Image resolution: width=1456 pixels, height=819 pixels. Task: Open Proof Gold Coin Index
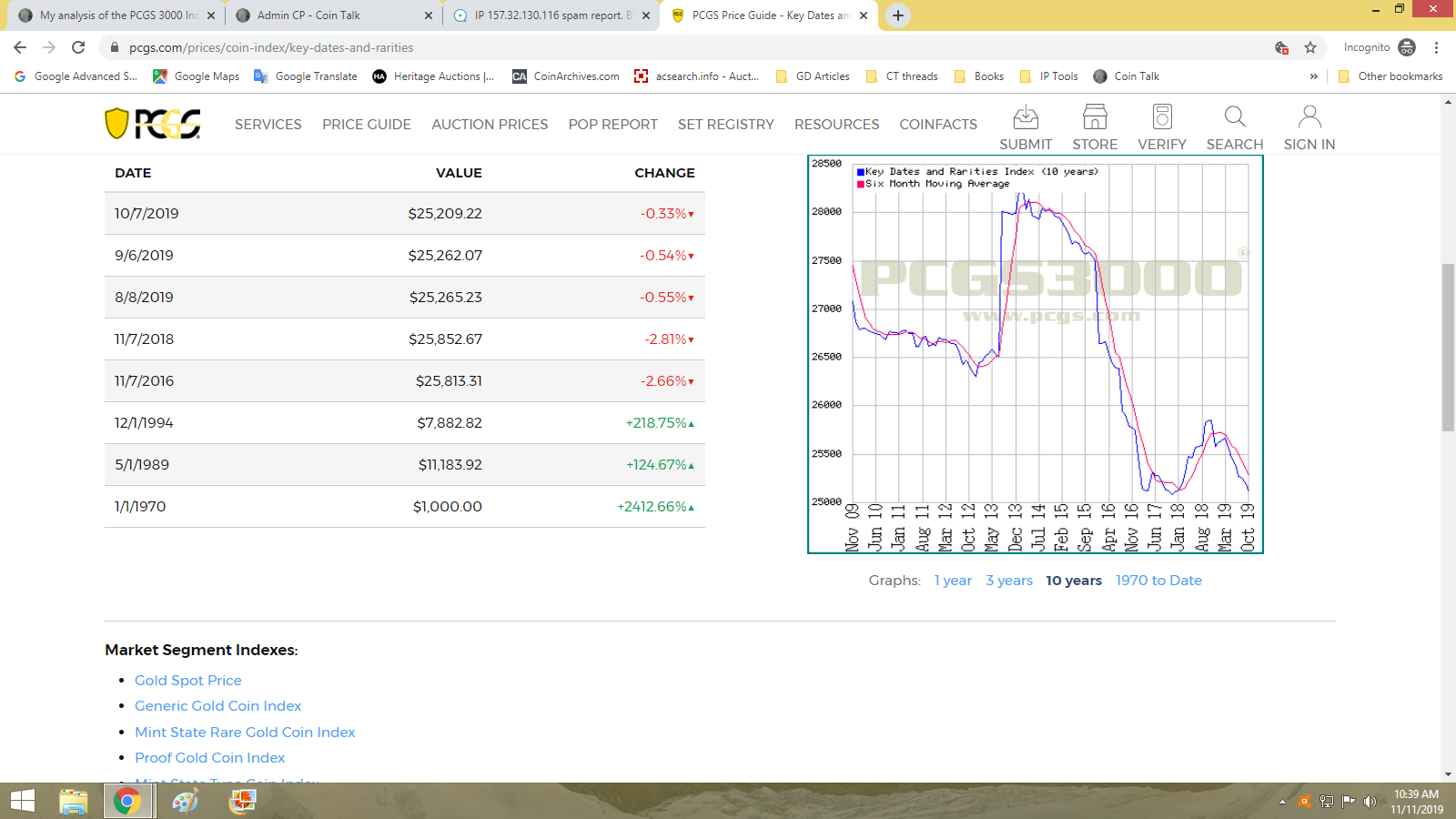[x=209, y=758]
